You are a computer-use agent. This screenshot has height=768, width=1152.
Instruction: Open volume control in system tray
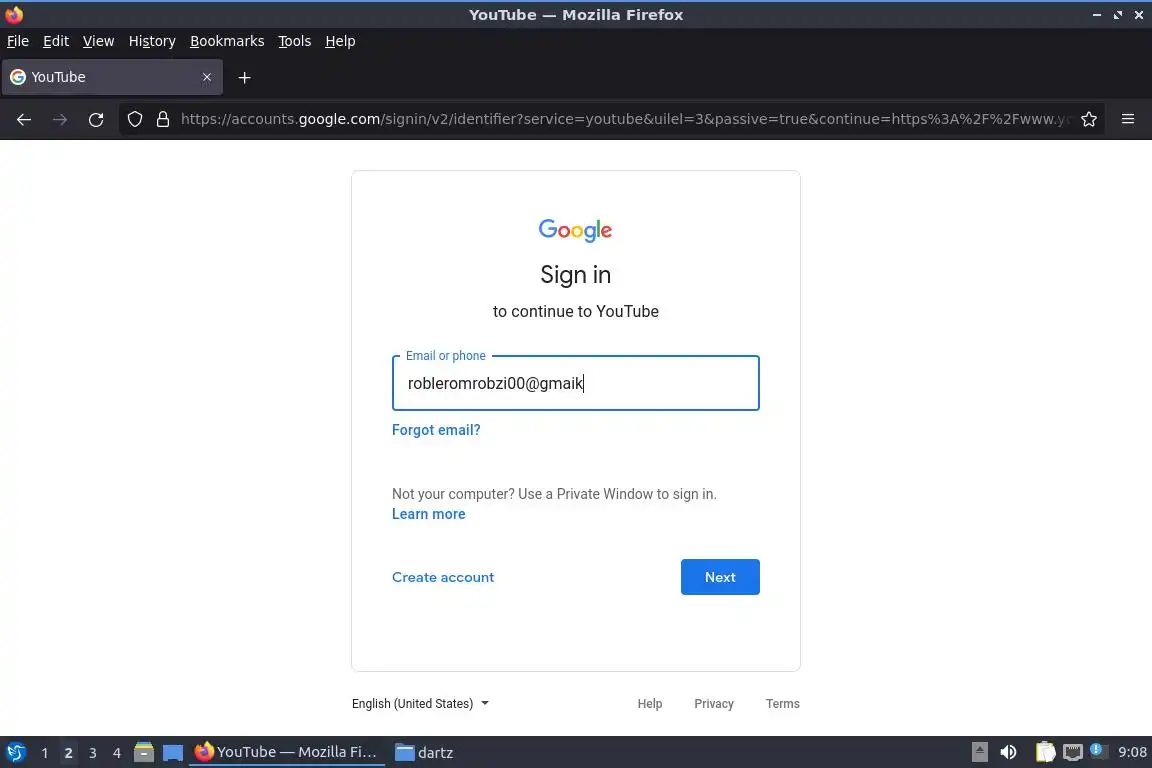pyautogui.click(x=1009, y=752)
